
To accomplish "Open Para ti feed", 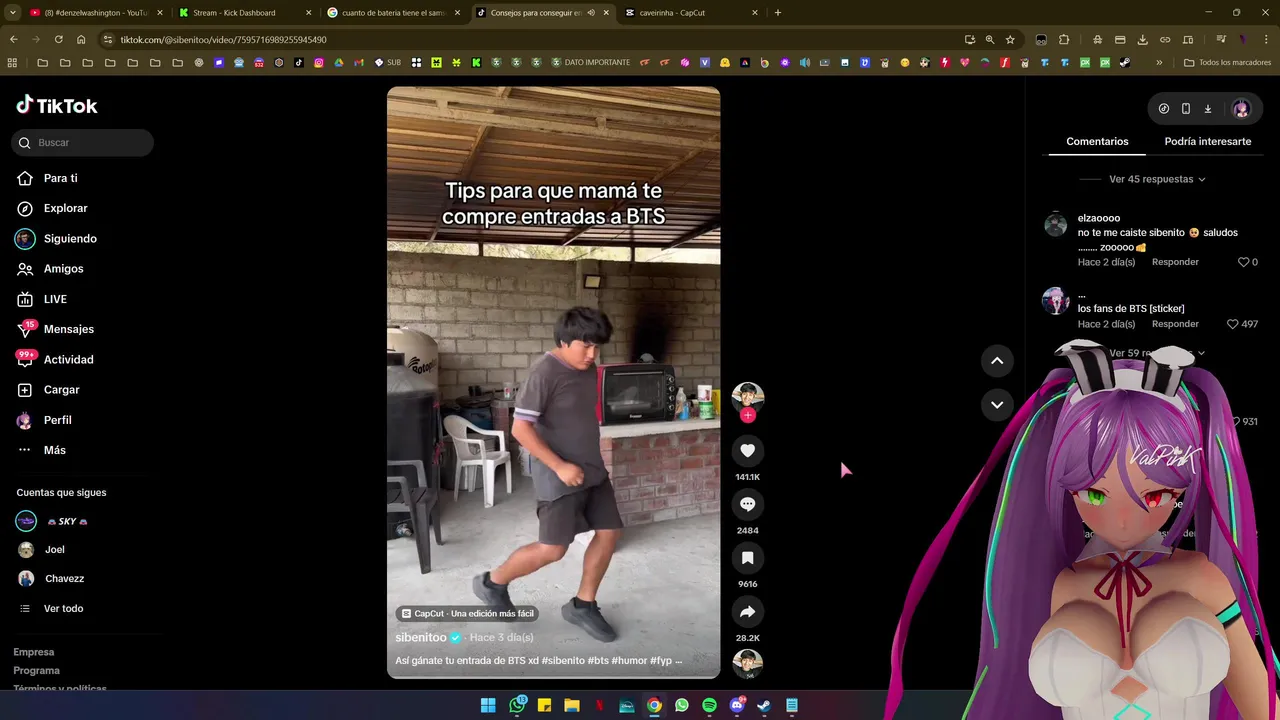I will (x=60, y=178).
